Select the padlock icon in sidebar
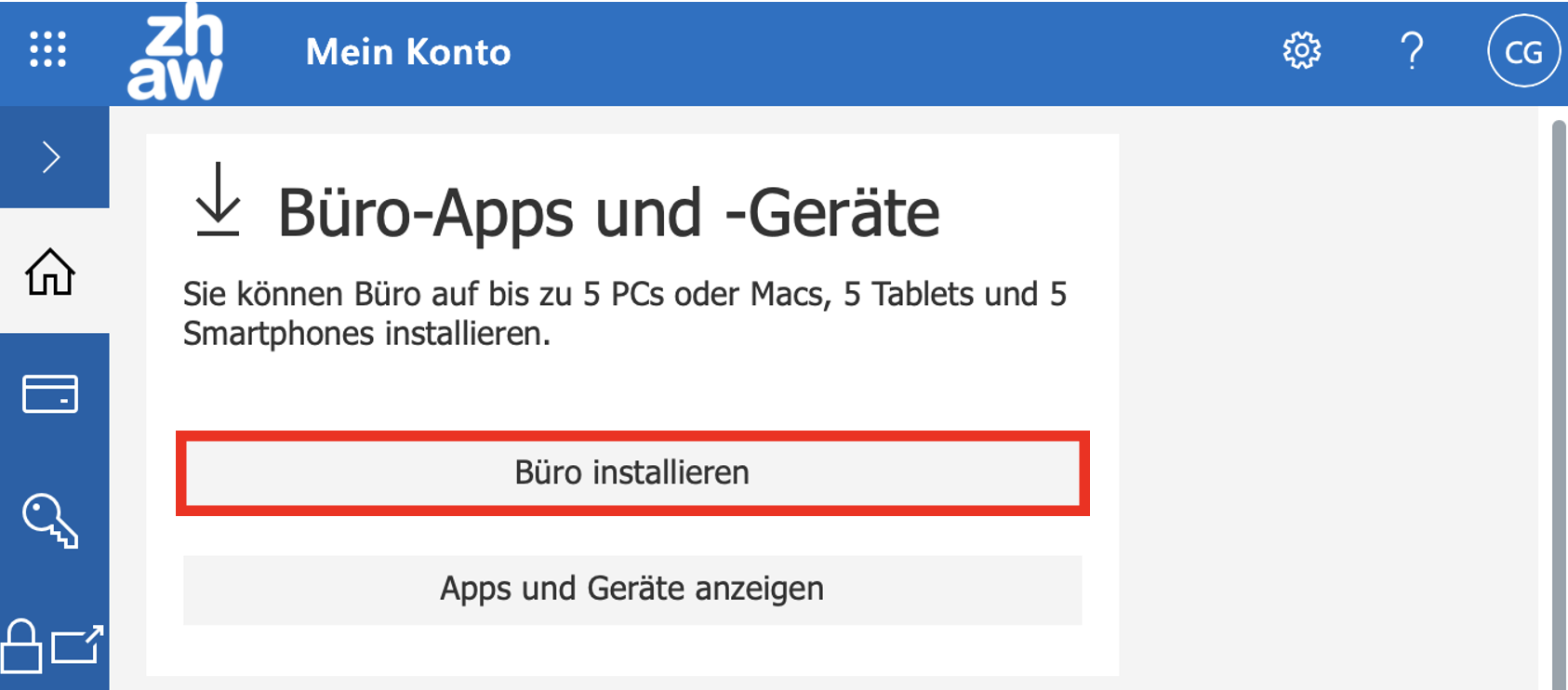The width and height of the screenshot is (1568, 690). 21,645
